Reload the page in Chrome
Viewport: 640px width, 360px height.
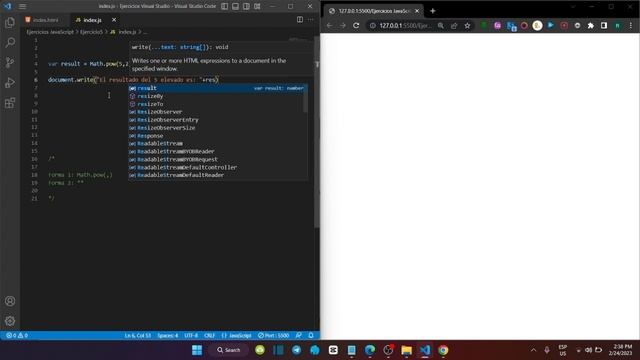pyautogui.click(x=356, y=25)
